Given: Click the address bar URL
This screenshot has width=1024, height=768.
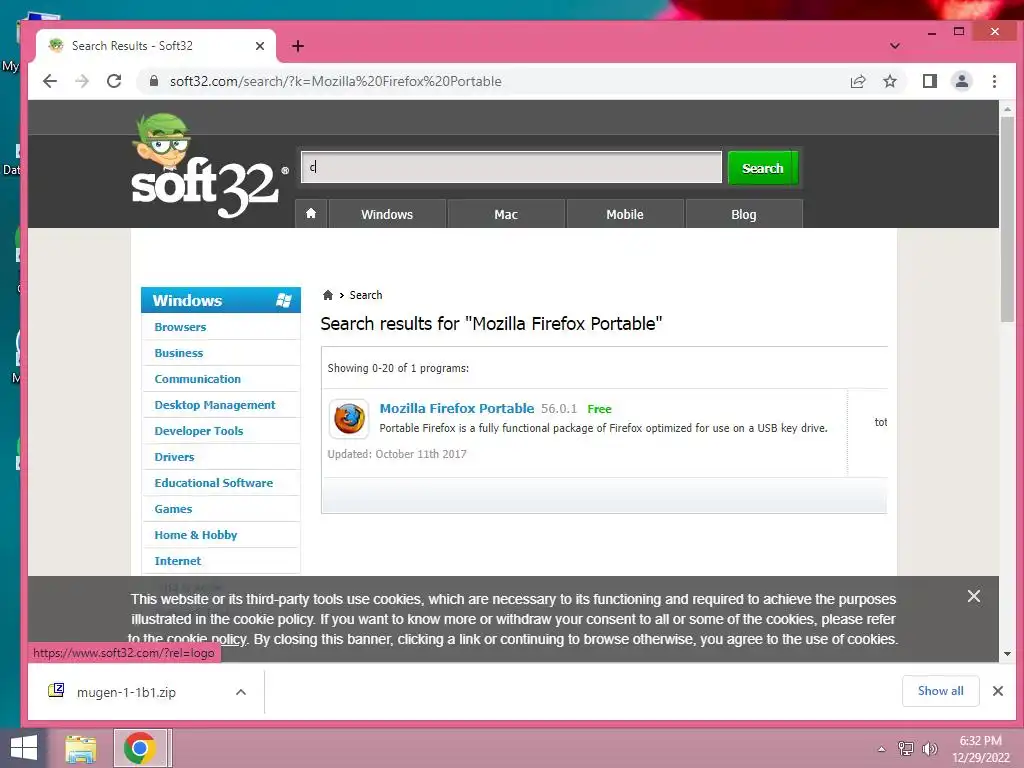Looking at the screenshot, I should [336, 81].
